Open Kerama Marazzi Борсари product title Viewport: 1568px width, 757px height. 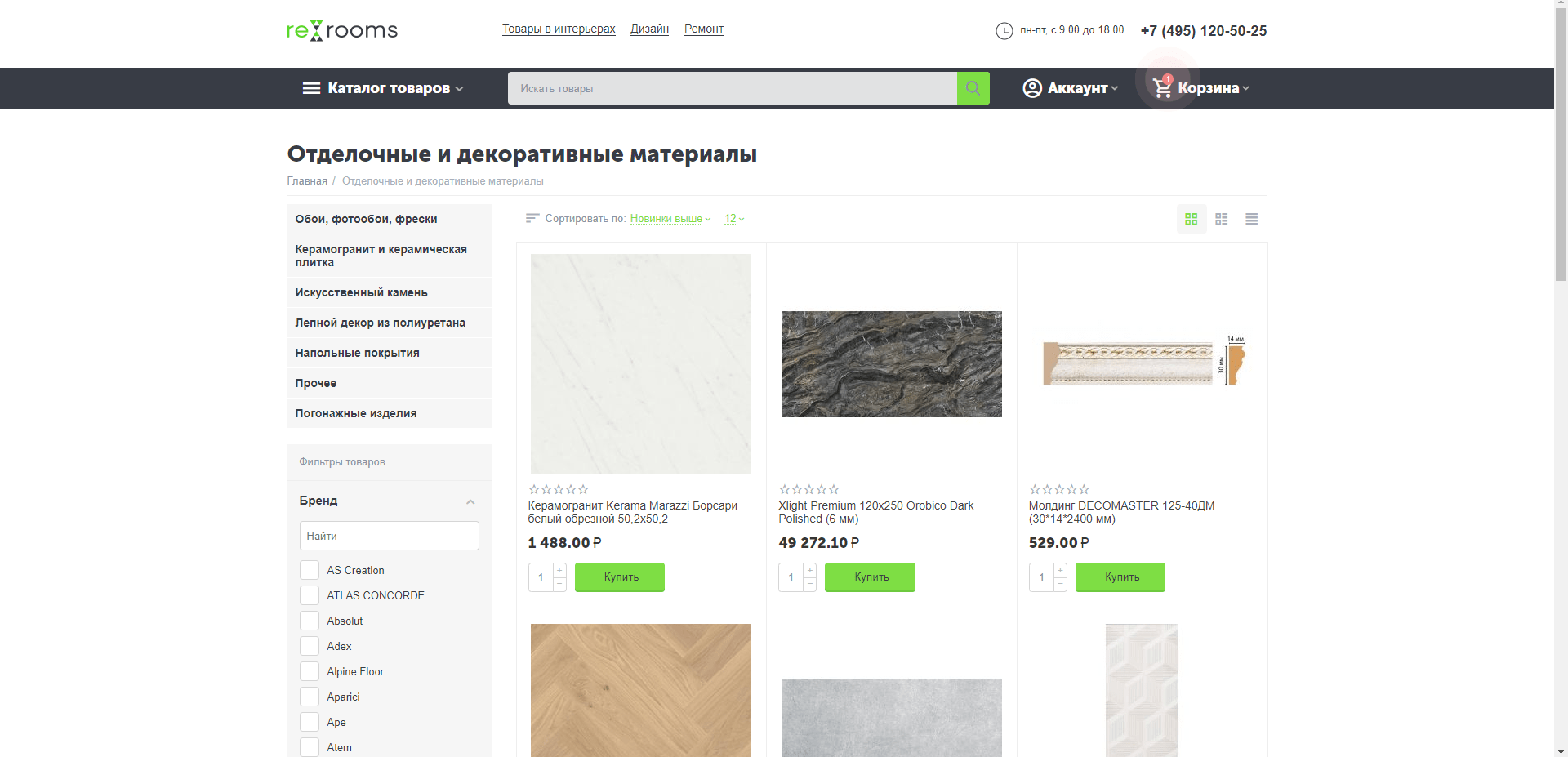click(633, 512)
